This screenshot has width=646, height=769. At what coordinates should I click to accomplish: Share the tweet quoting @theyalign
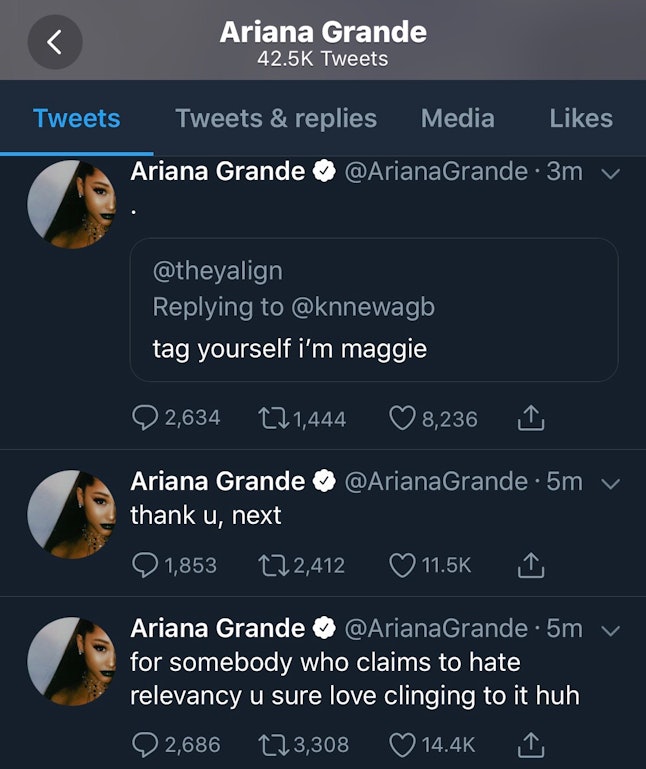530,418
